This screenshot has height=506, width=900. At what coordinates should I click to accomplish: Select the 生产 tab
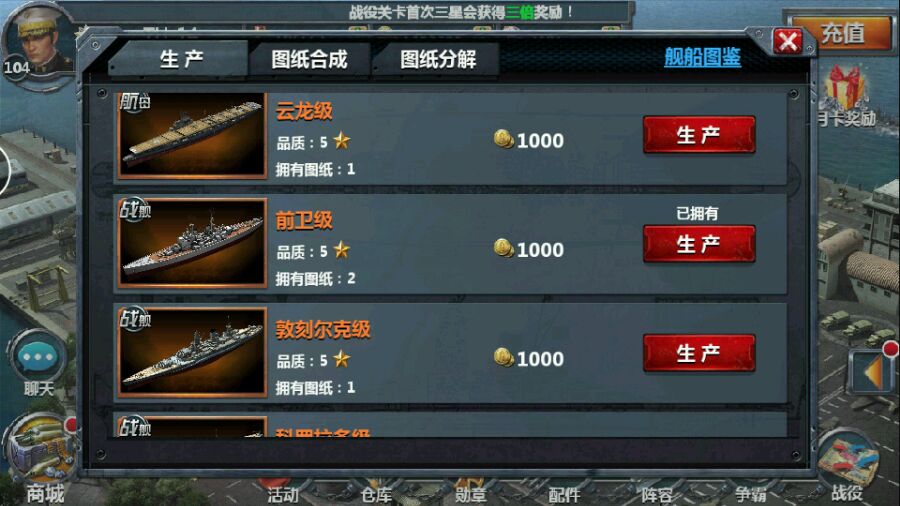(181, 59)
